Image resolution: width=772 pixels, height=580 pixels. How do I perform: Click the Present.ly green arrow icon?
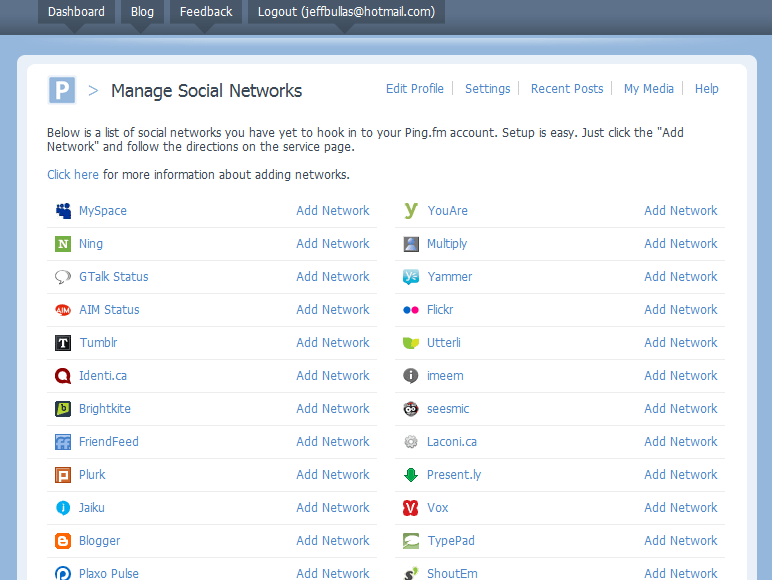click(411, 475)
